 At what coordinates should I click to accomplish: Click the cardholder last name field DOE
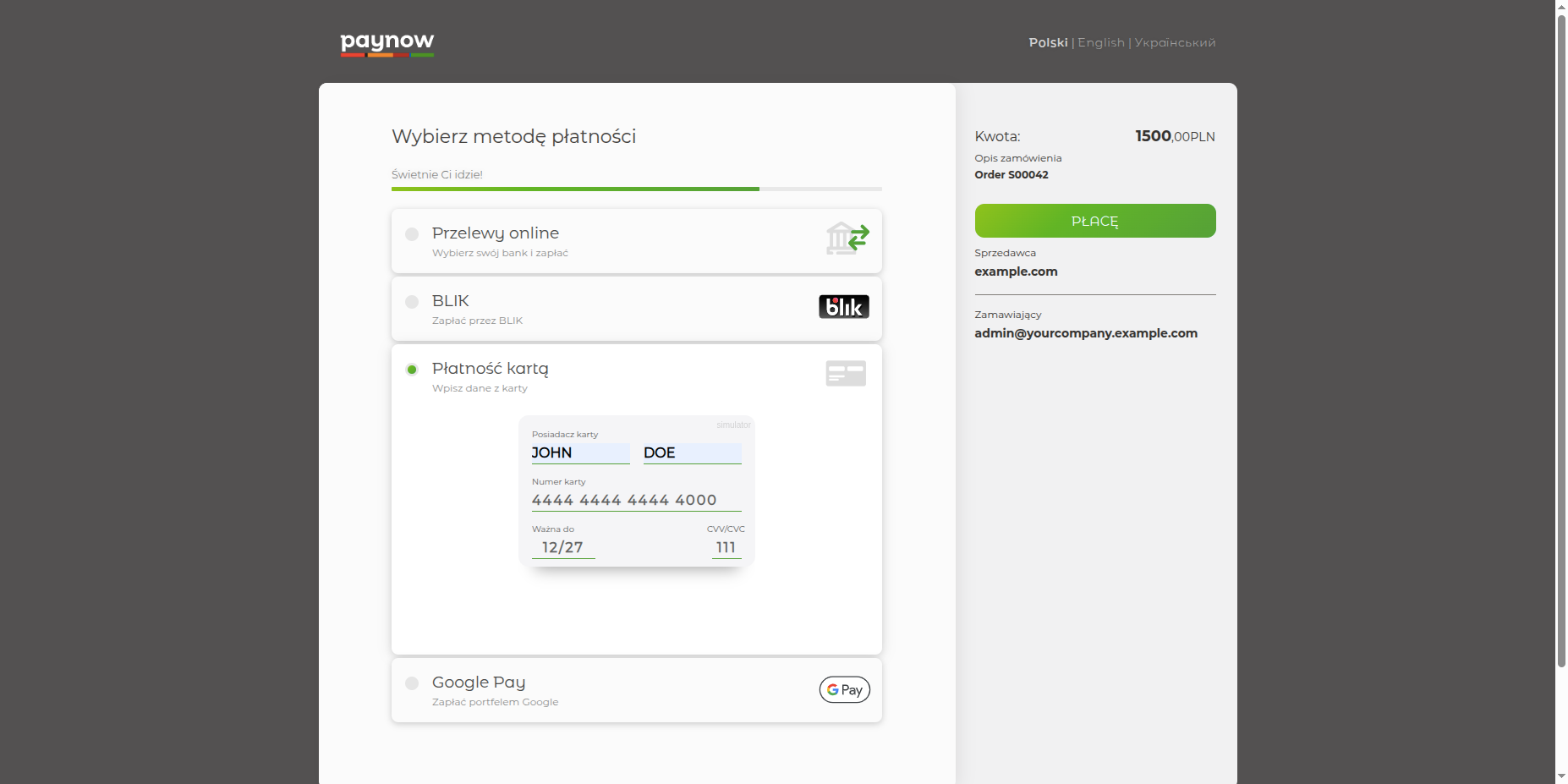point(692,453)
